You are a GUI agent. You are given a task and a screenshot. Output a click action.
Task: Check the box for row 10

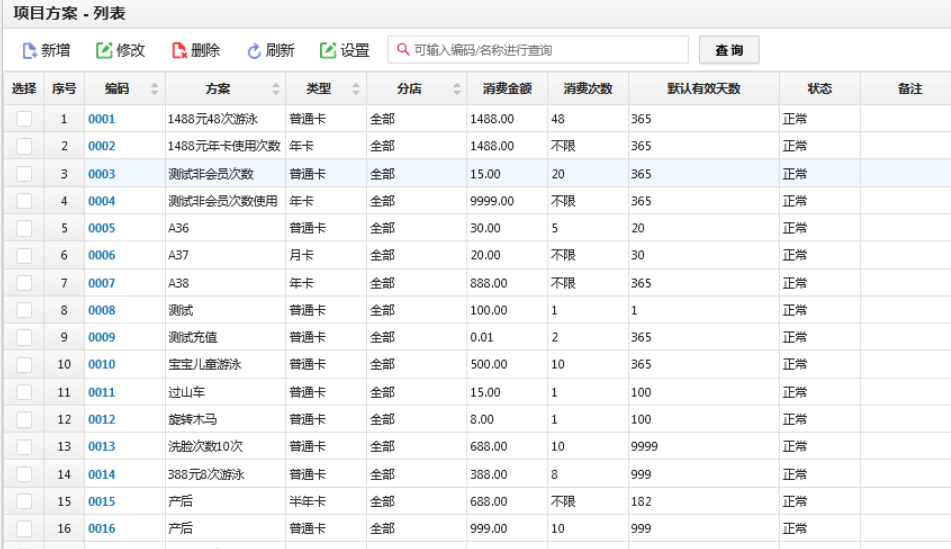tap(24, 365)
